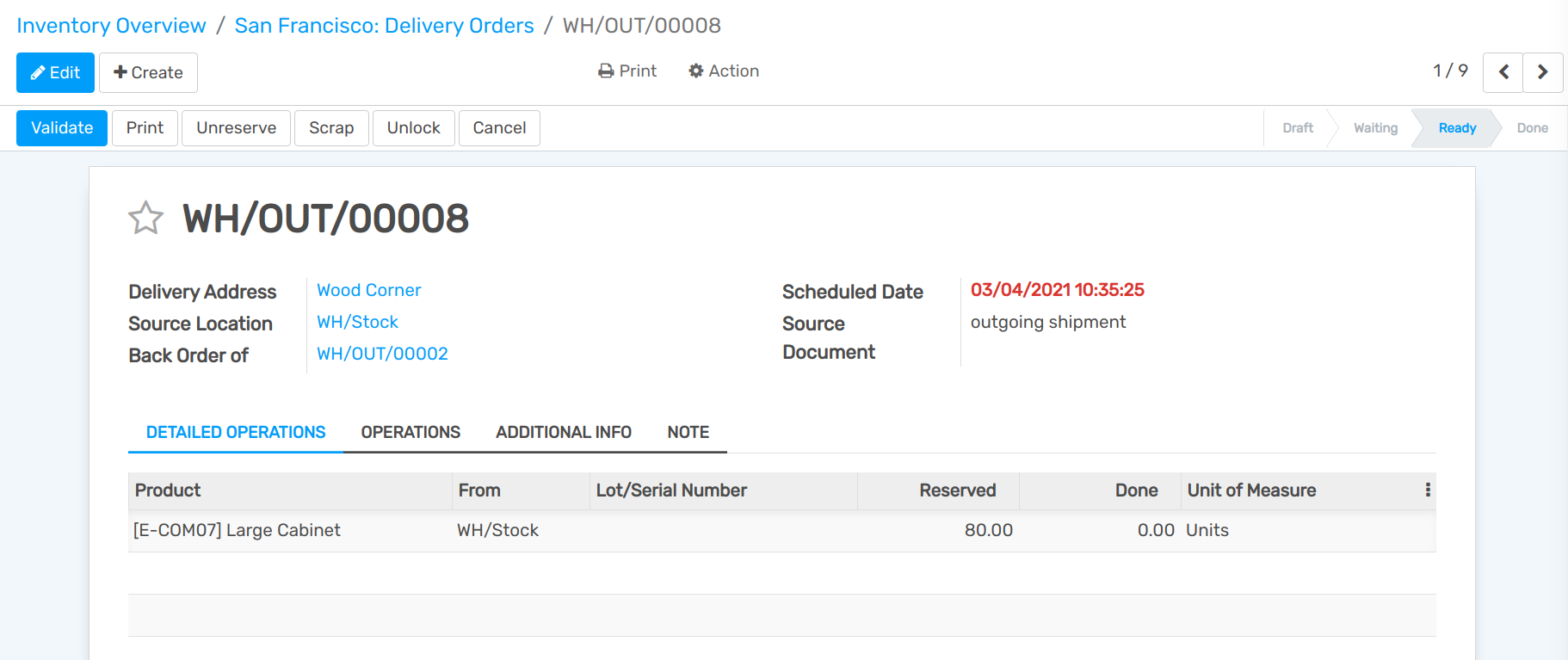Open the Print dropdown with printer icon

[x=627, y=71]
